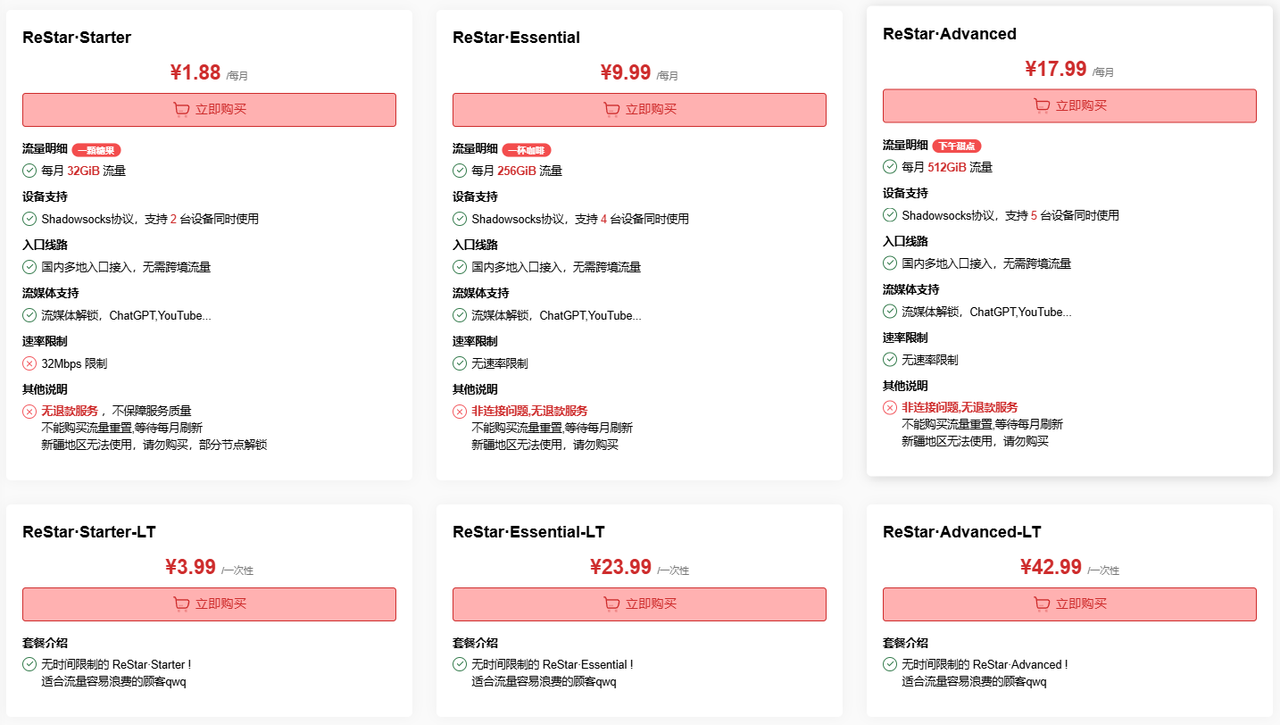Click Essential card's 无速率限制 check icon
Viewport: 1280px width, 725px height.
(460, 363)
